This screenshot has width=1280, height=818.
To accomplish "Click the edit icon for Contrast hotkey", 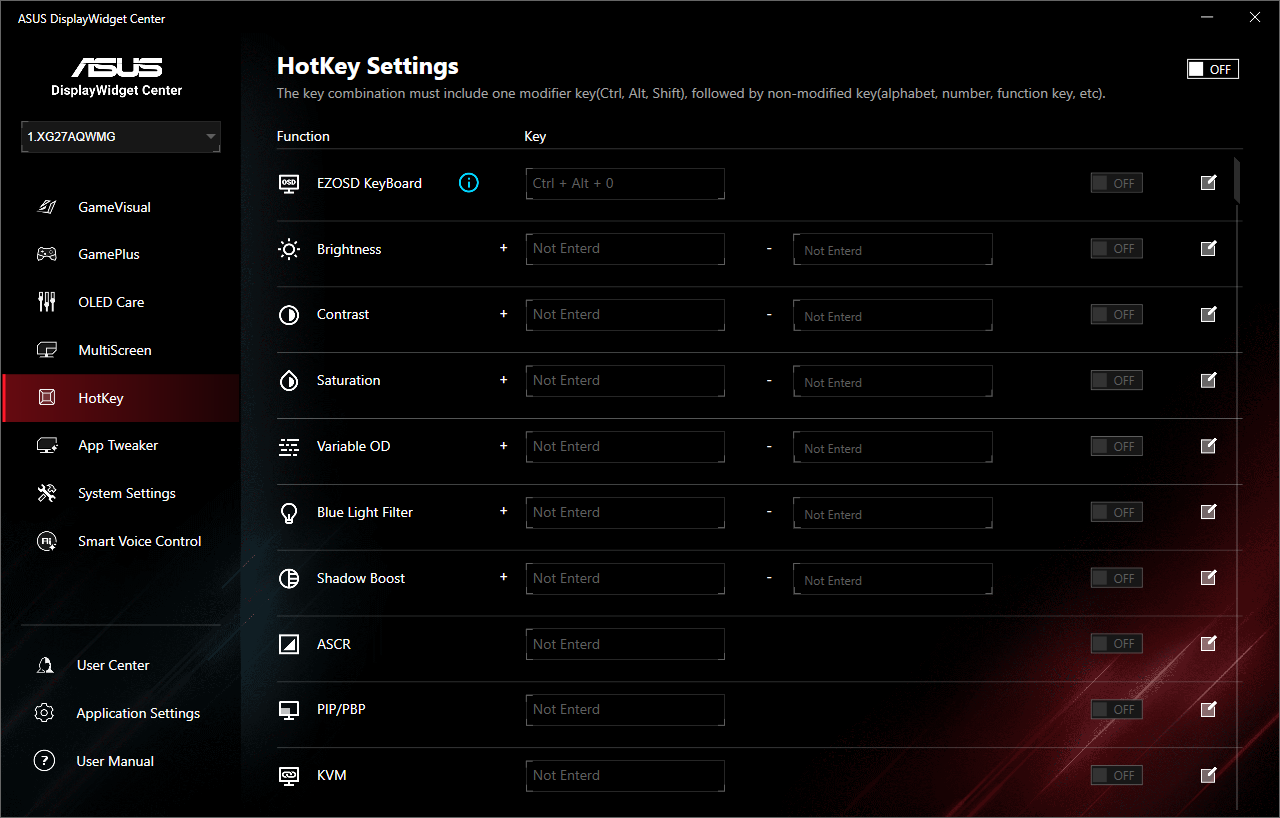I will pos(1208,315).
